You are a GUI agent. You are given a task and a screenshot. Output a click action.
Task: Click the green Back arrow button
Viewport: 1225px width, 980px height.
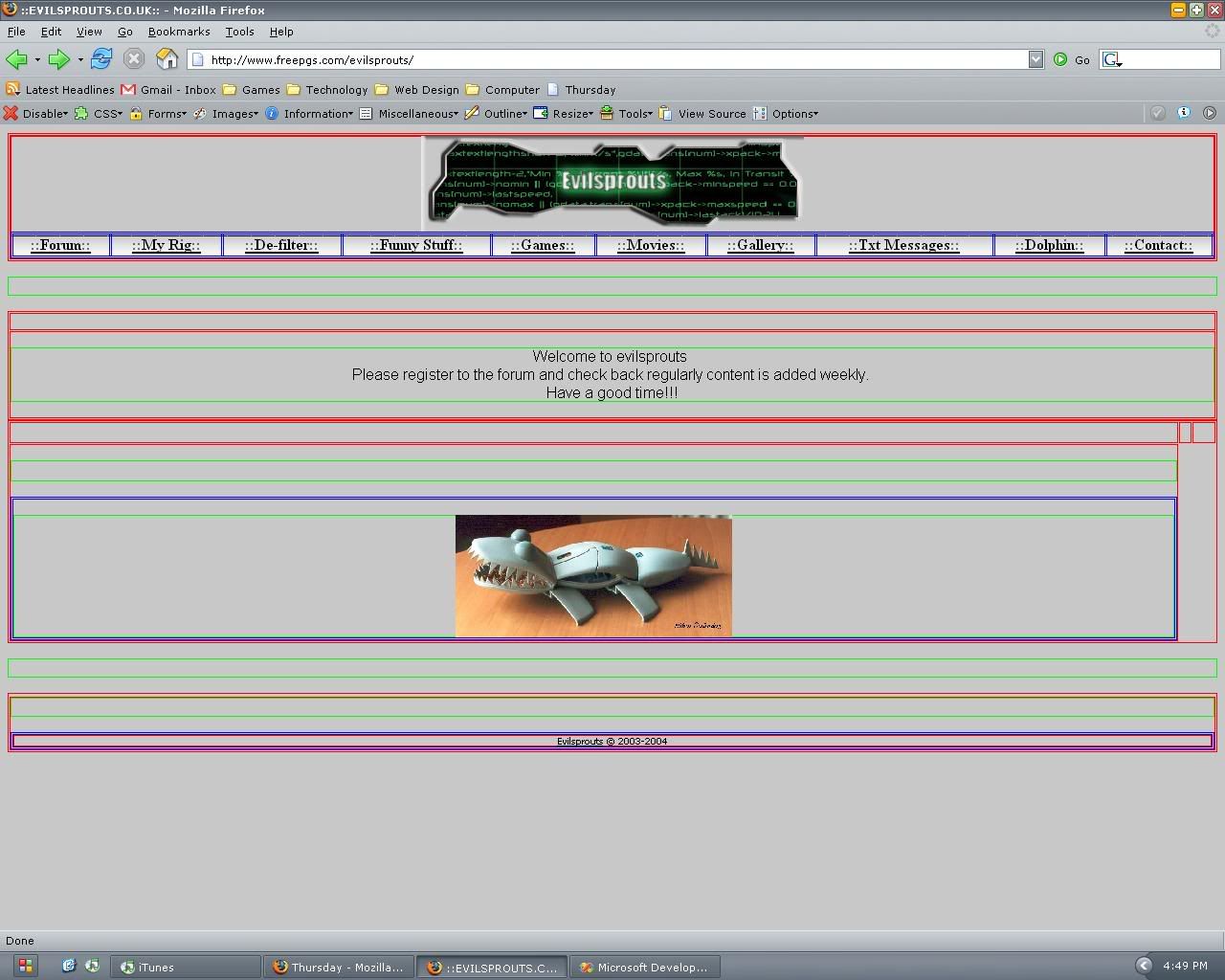[x=16, y=59]
